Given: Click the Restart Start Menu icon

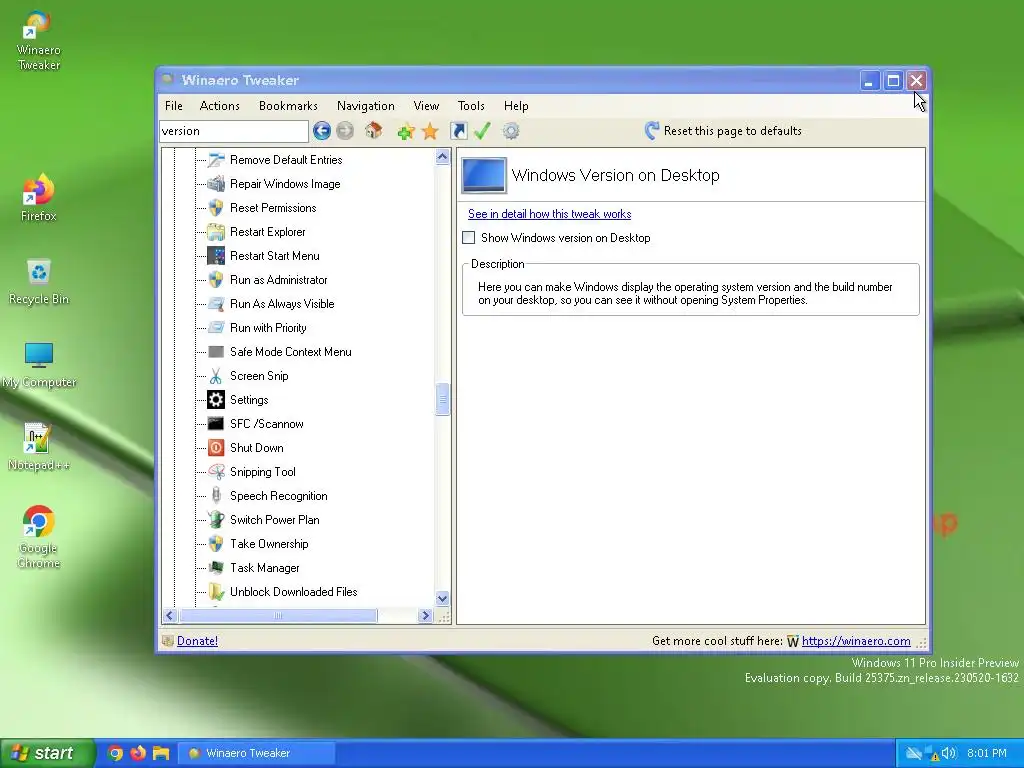Looking at the screenshot, I should pos(216,256).
